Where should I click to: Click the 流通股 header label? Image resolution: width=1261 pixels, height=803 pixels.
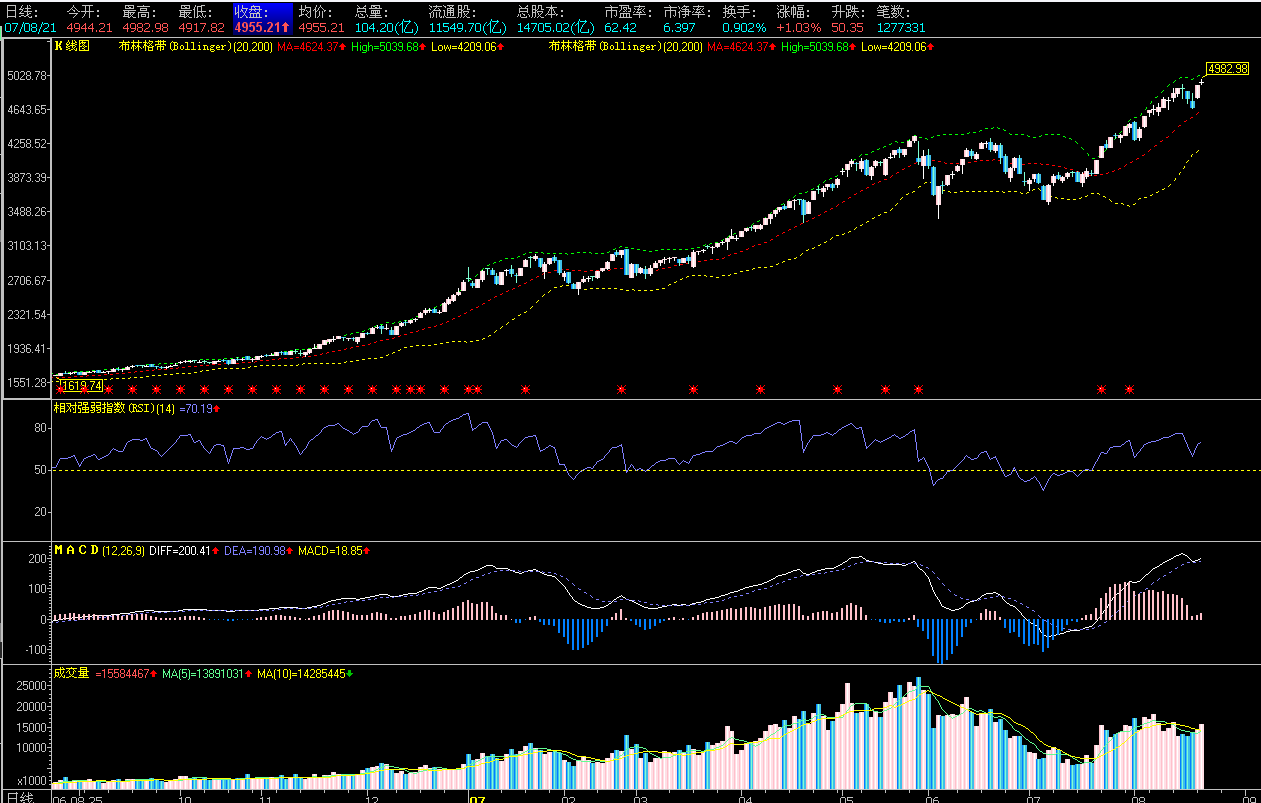[452, 12]
